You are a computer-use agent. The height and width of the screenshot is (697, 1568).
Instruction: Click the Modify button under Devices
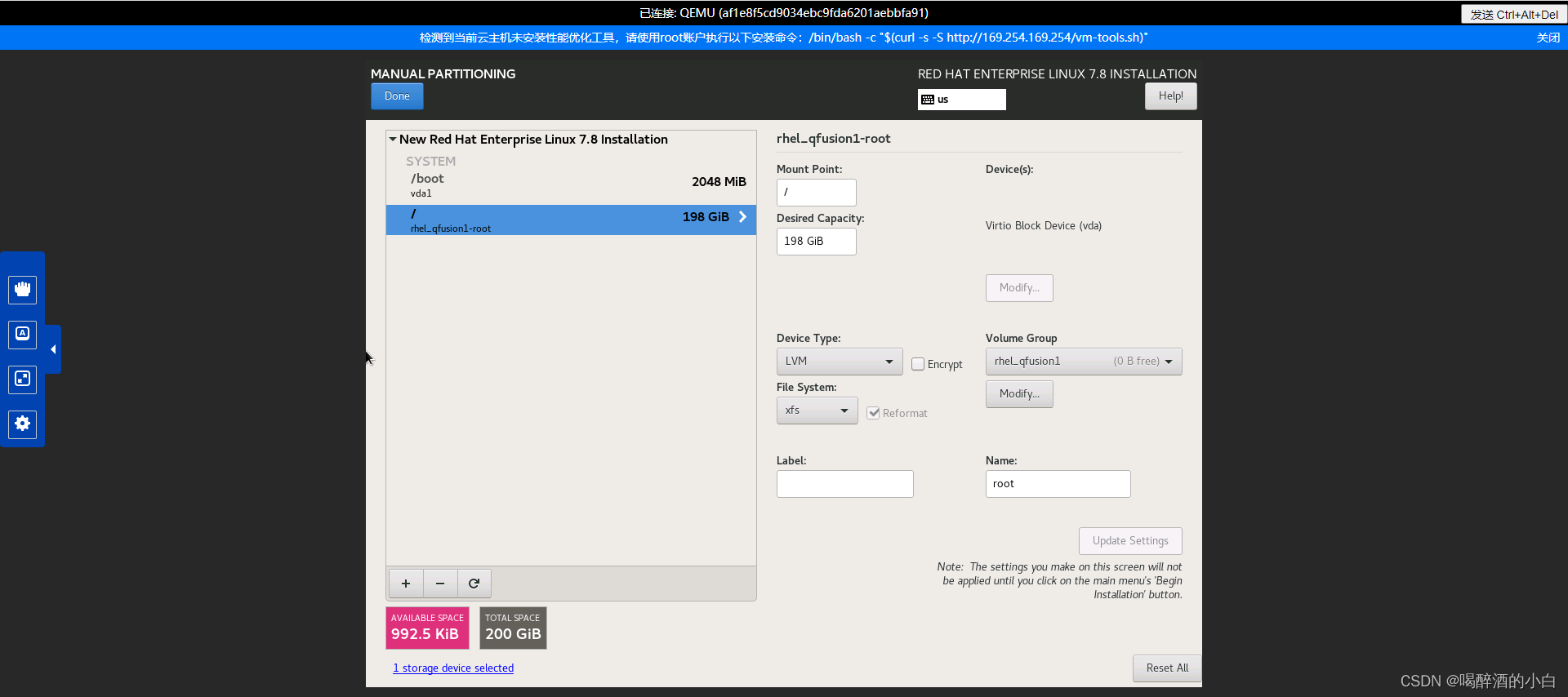1019,288
